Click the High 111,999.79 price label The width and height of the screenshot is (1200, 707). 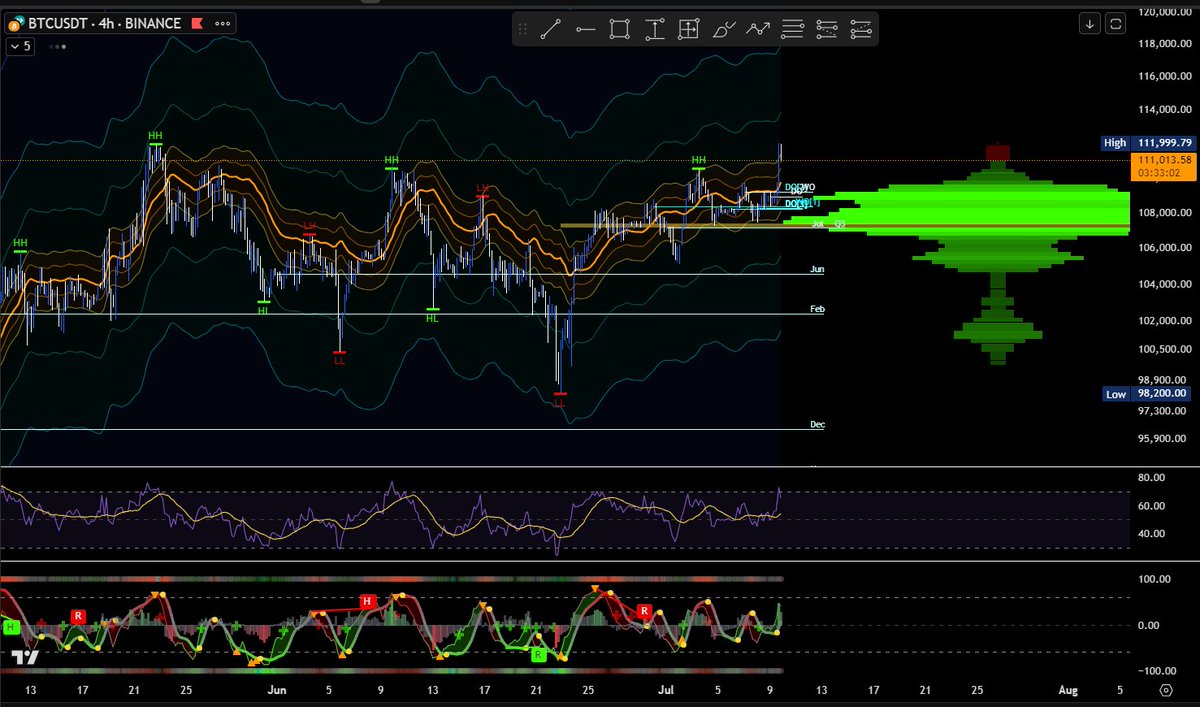pyautogui.click(x=1150, y=142)
